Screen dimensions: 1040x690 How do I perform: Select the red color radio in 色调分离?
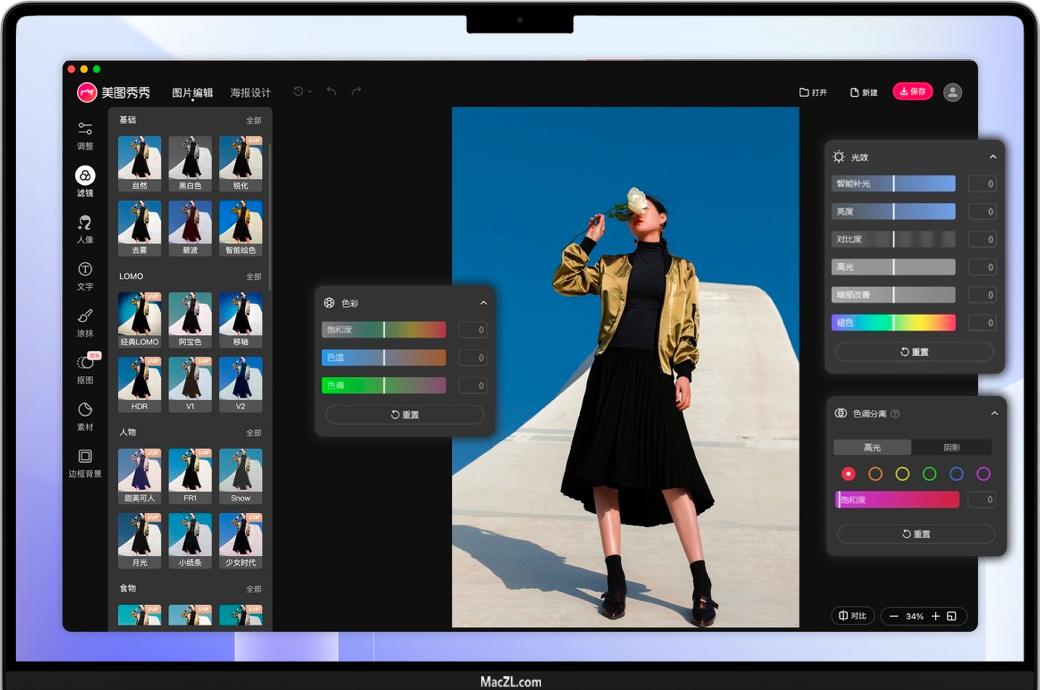click(848, 474)
